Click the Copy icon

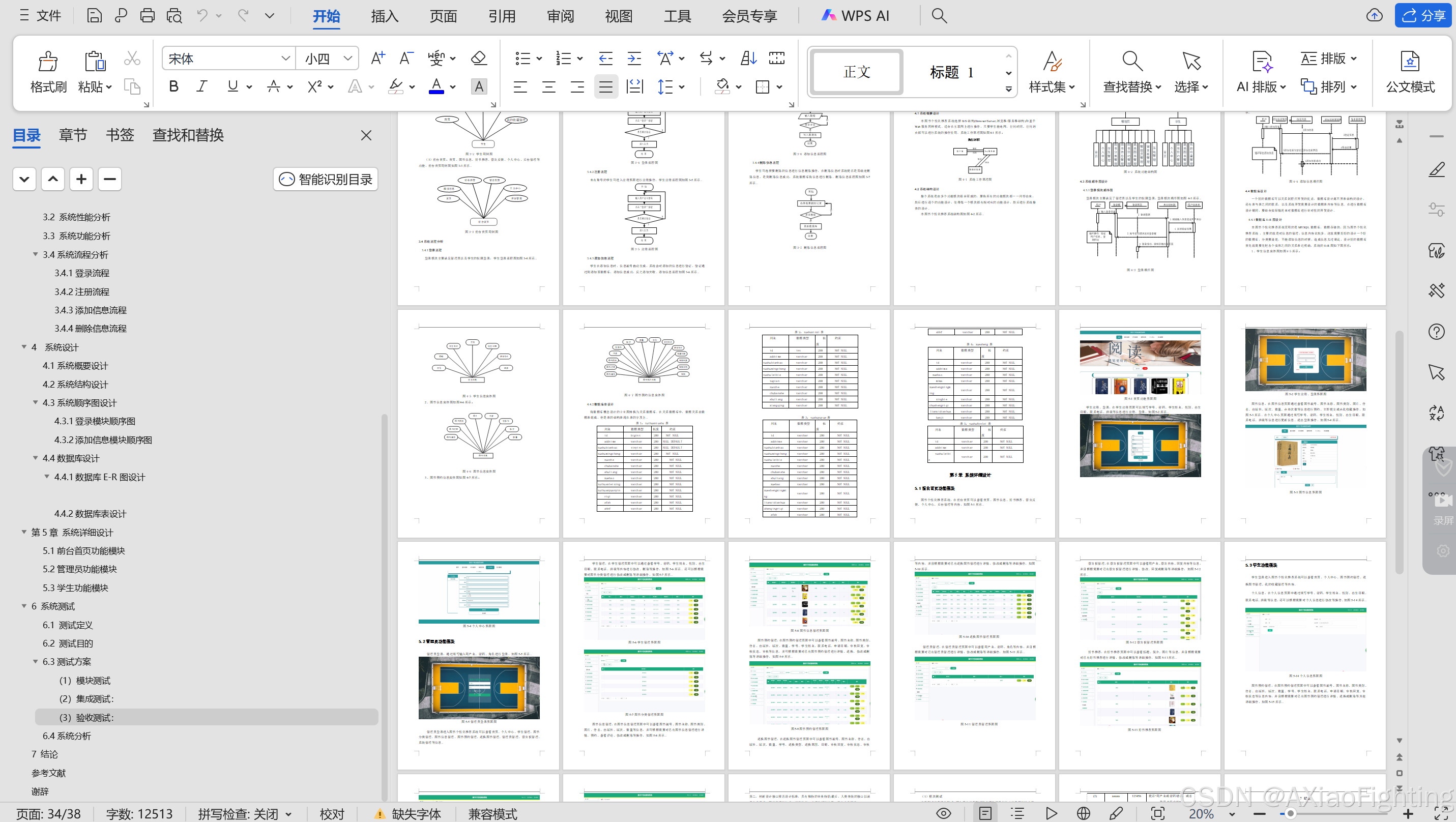click(132, 86)
